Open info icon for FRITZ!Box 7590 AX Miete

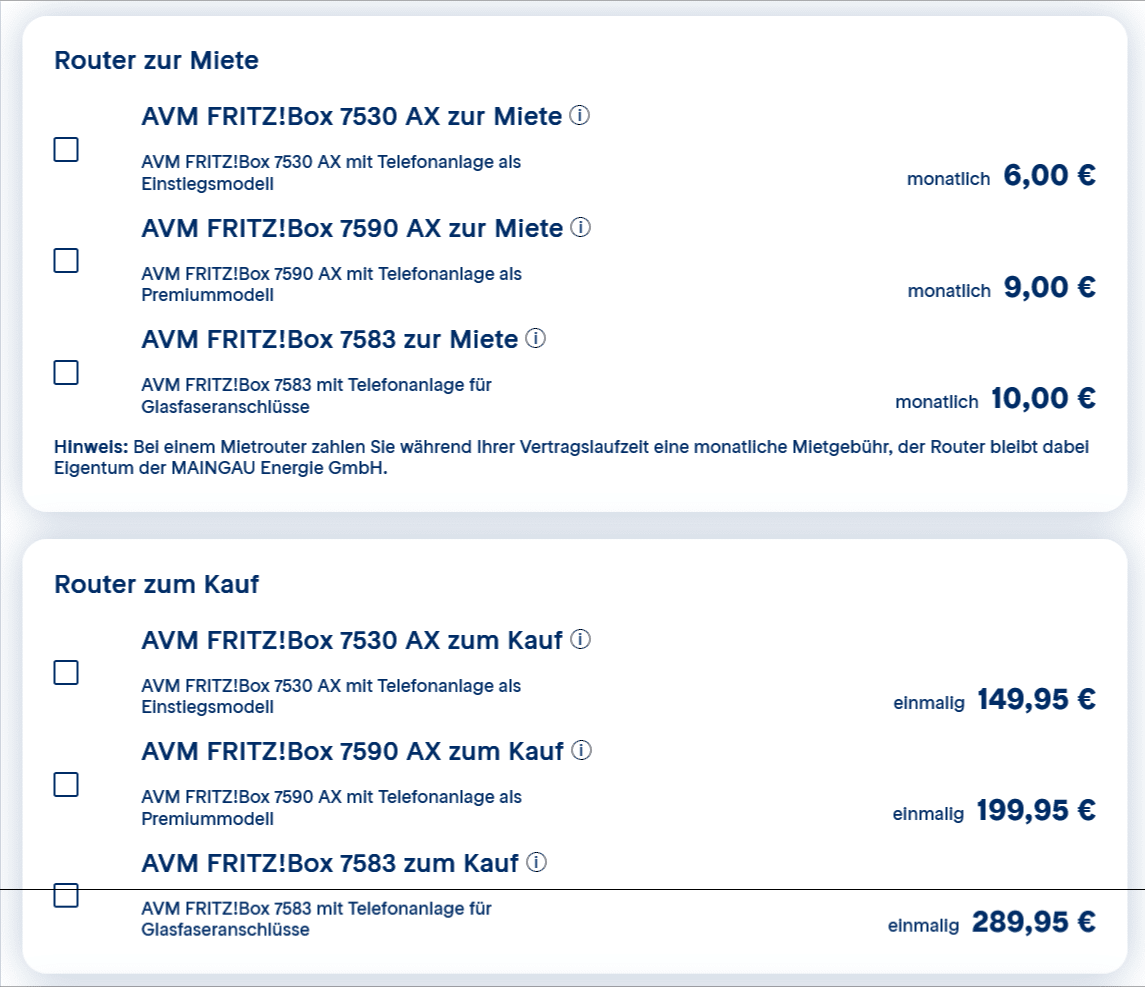581,227
